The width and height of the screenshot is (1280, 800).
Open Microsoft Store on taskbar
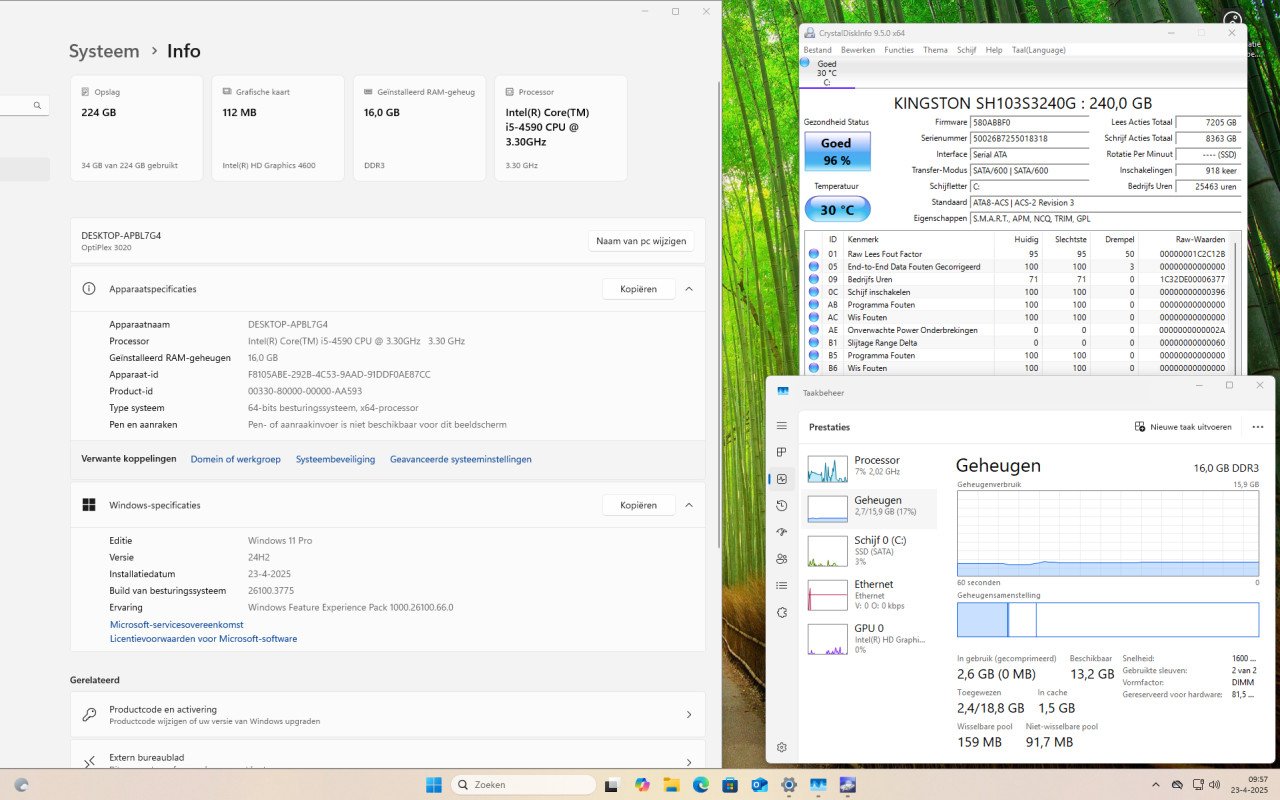730,785
